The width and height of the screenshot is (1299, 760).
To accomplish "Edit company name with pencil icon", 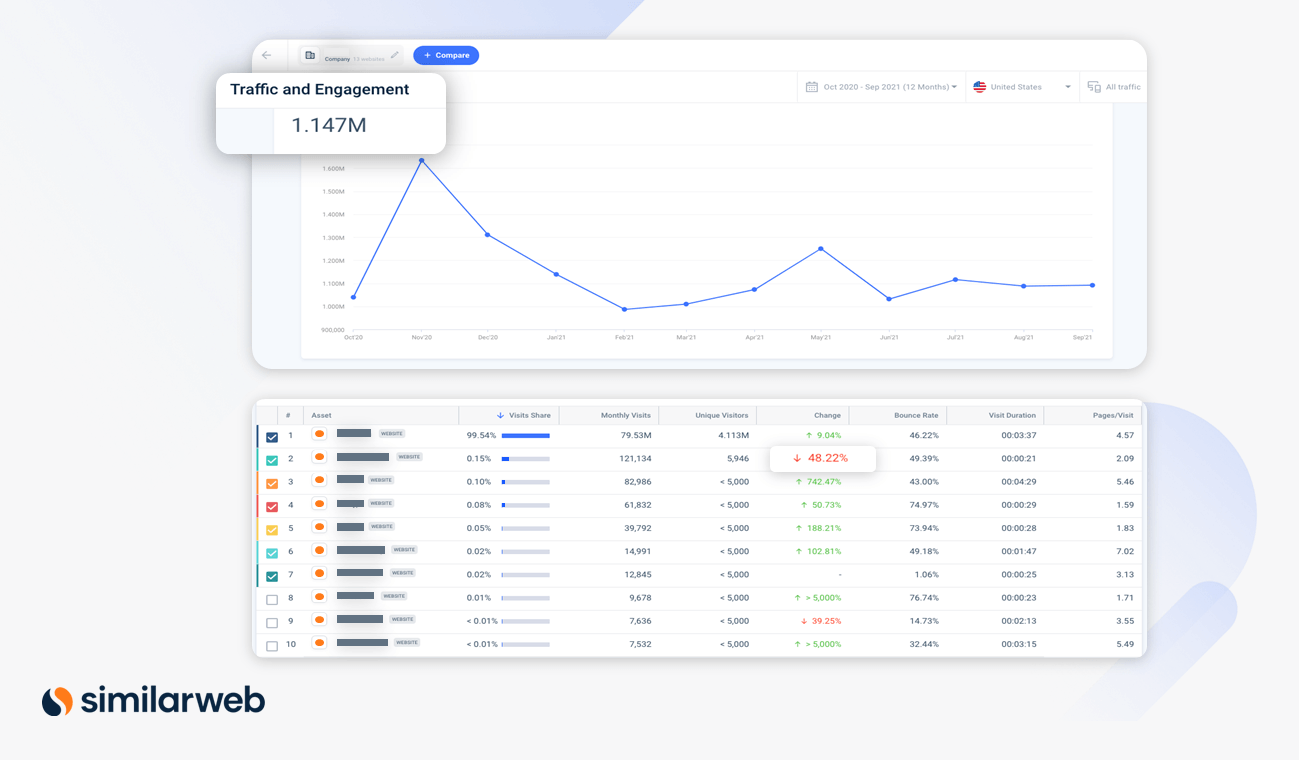I will pos(394,55).
